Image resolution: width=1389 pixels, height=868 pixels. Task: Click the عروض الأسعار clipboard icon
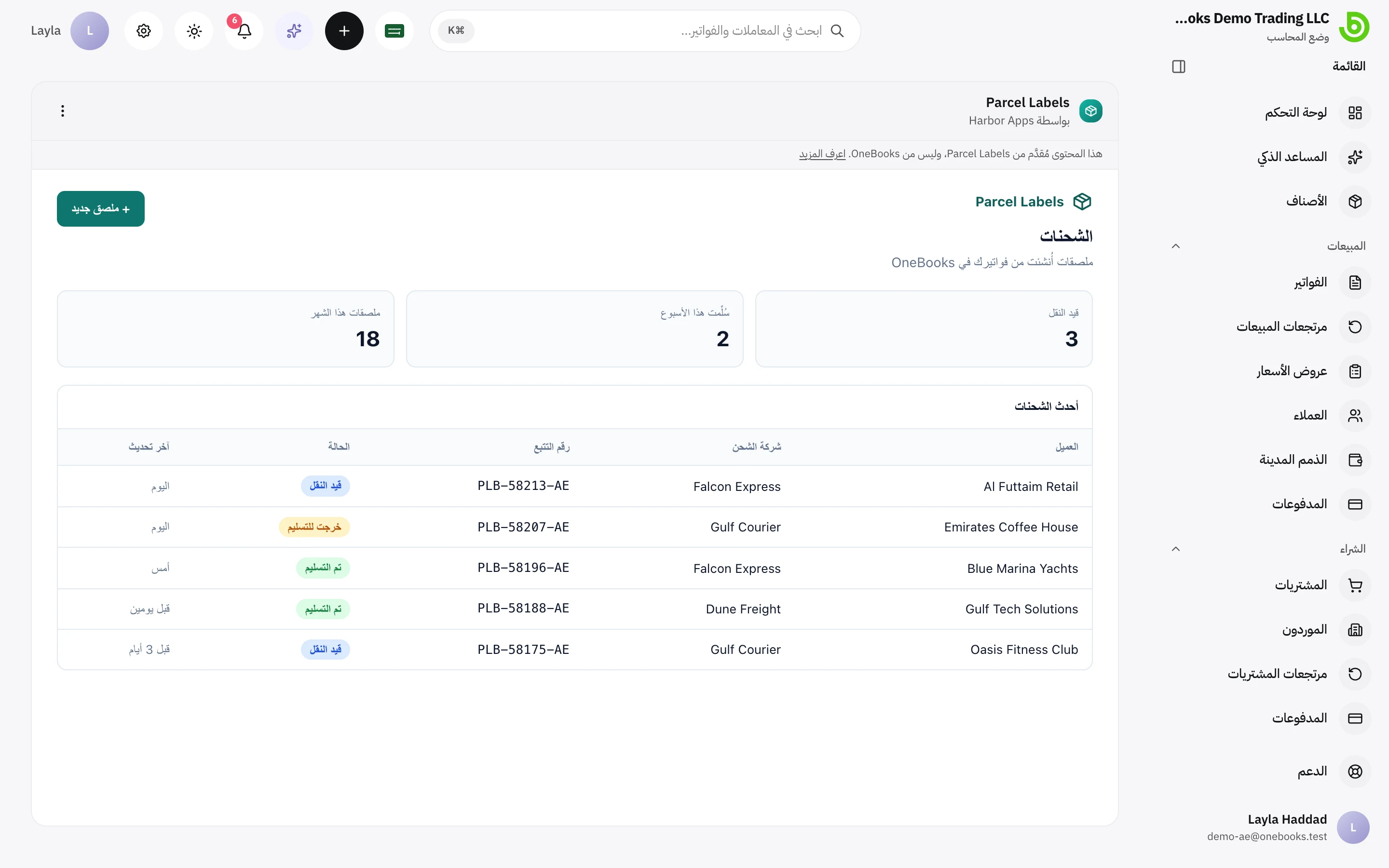[x=1355, y=371]
